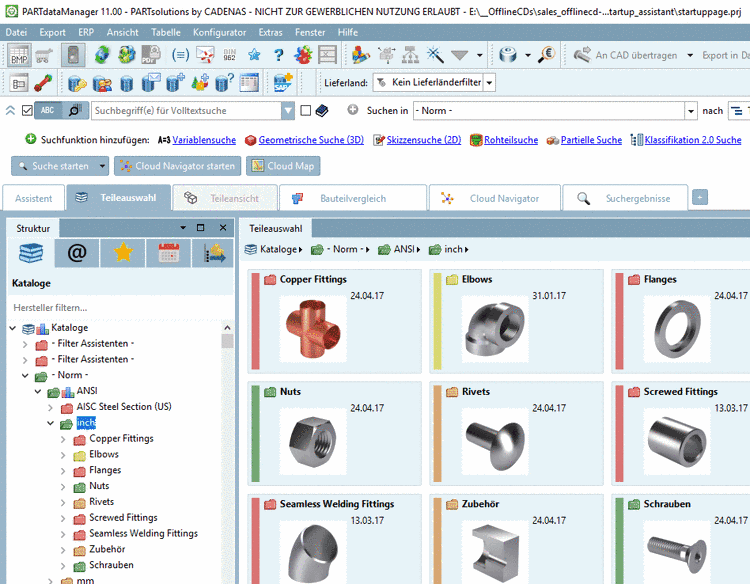Toggle the empty checkbox after search field
Image resolution: width=750 pixels, height=584 pixels.
pos(305,110)
